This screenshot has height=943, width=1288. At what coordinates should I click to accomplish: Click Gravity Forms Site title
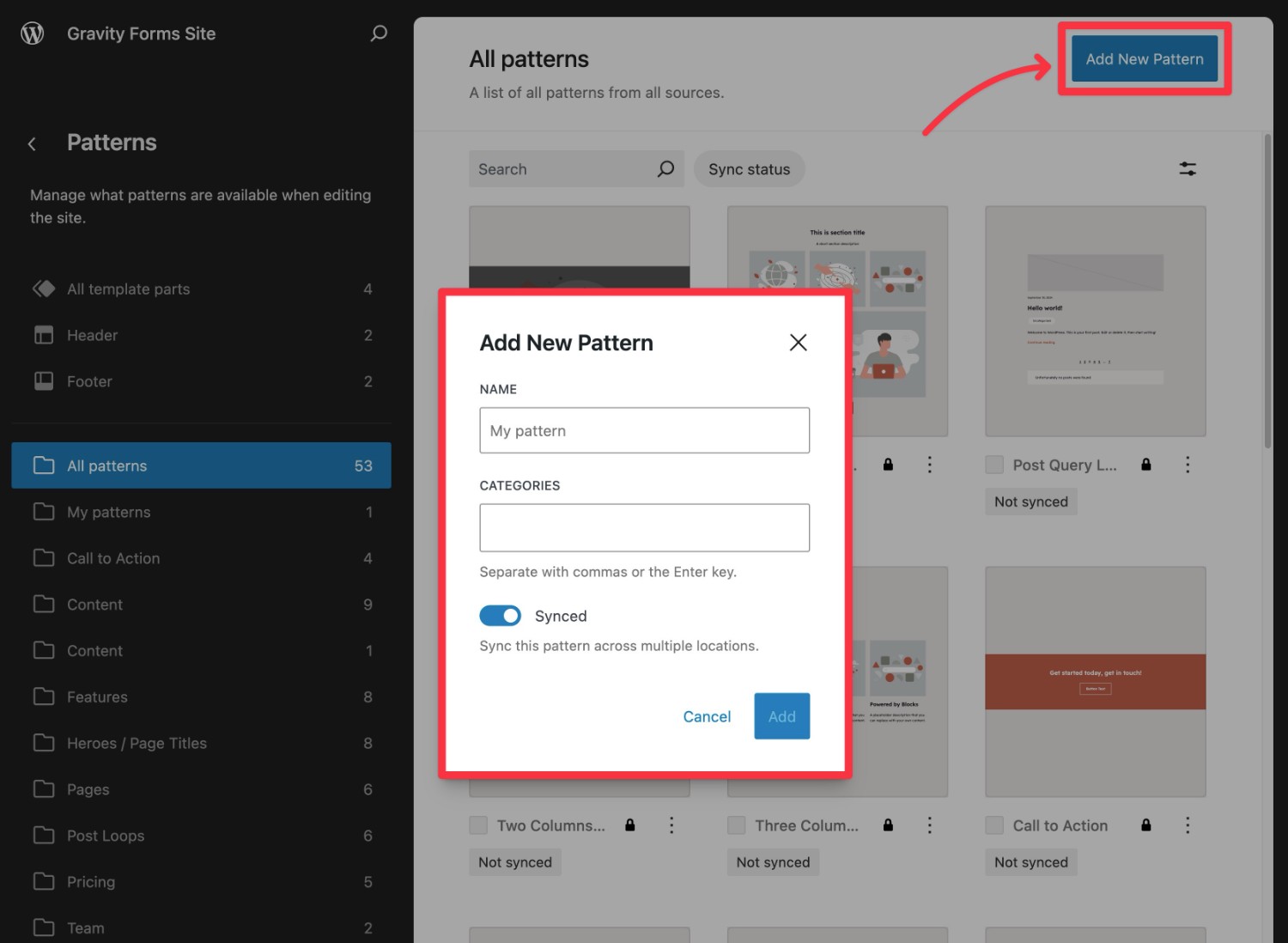(x=142, y=33)
